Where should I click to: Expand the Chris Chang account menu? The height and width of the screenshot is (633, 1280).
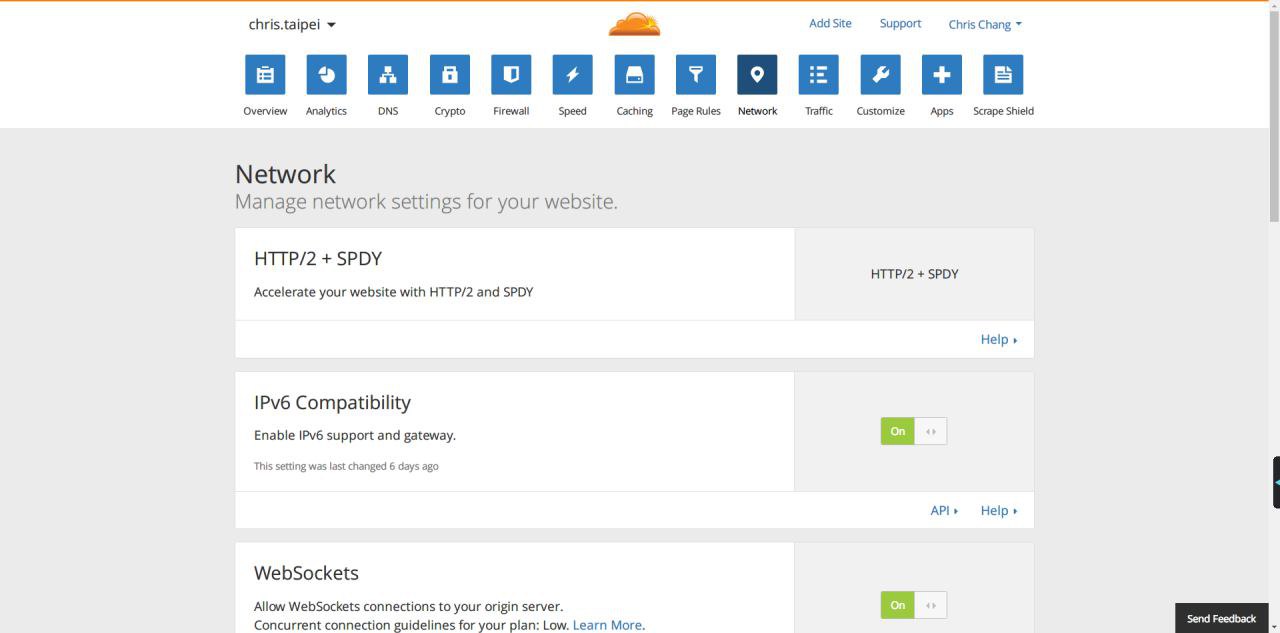pyautogui.click(x=985, y=25)
